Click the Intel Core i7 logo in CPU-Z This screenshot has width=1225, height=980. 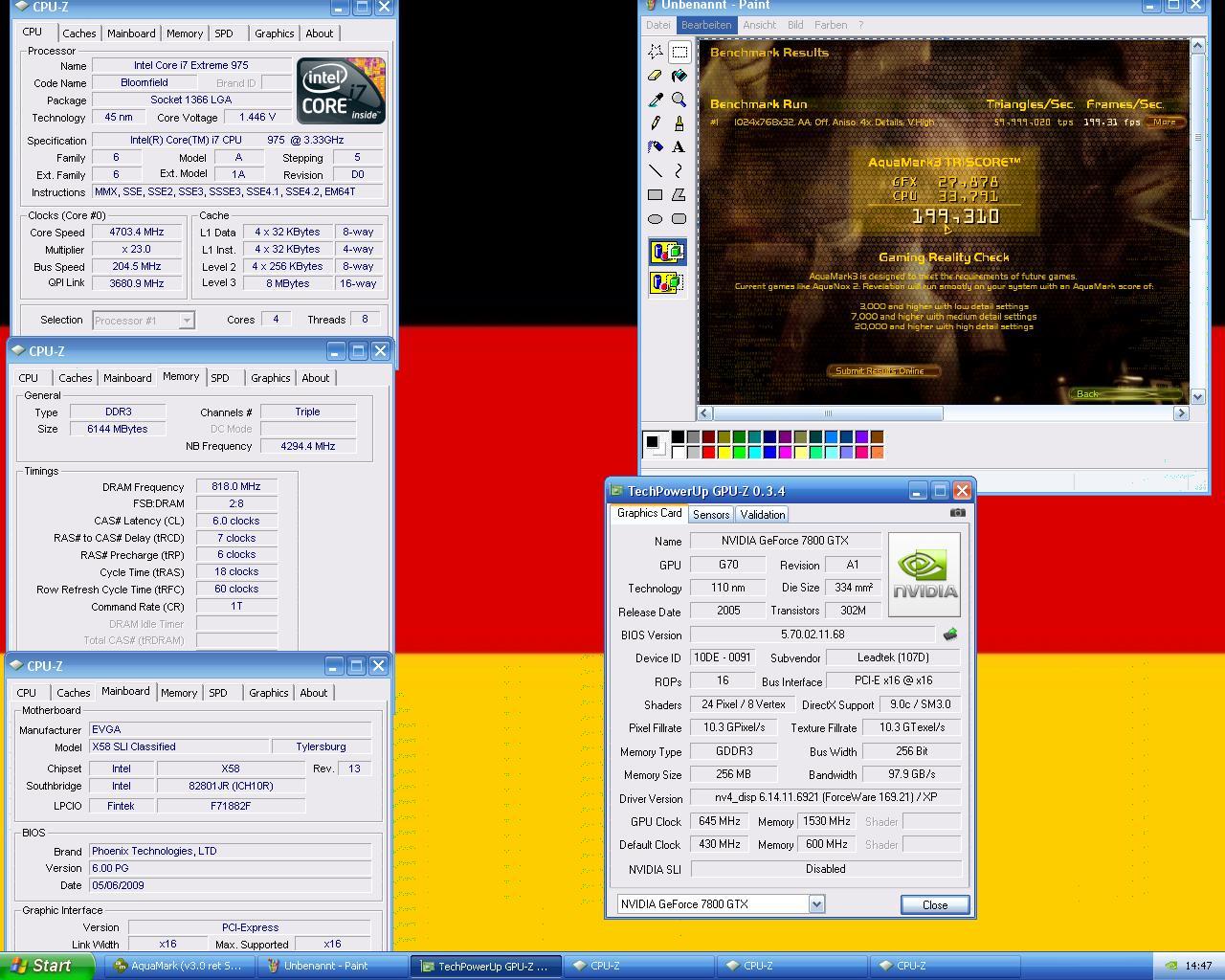point(341,91)
